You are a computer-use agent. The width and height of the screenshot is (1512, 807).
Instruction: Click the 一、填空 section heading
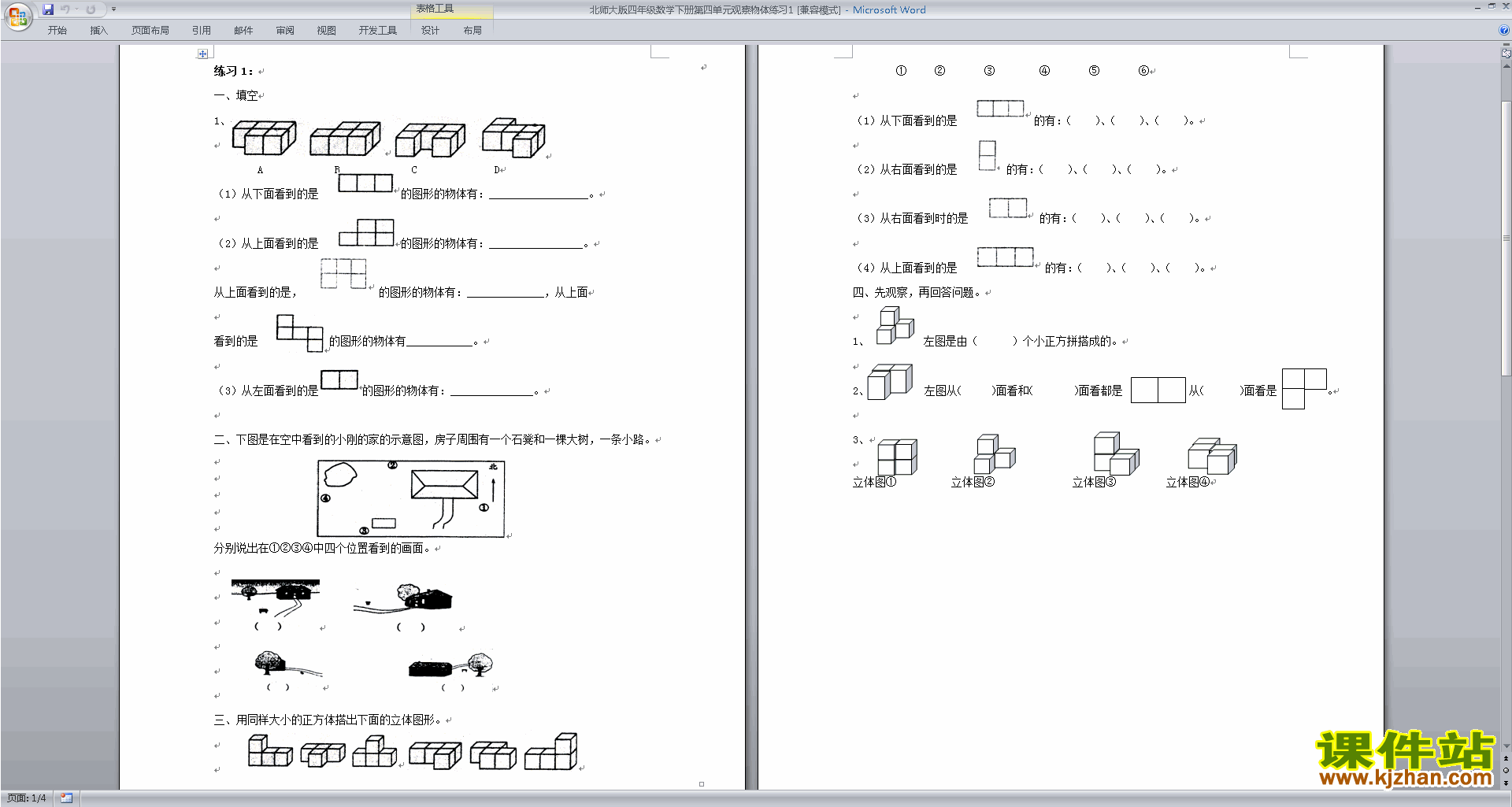(x=235, y=95)
